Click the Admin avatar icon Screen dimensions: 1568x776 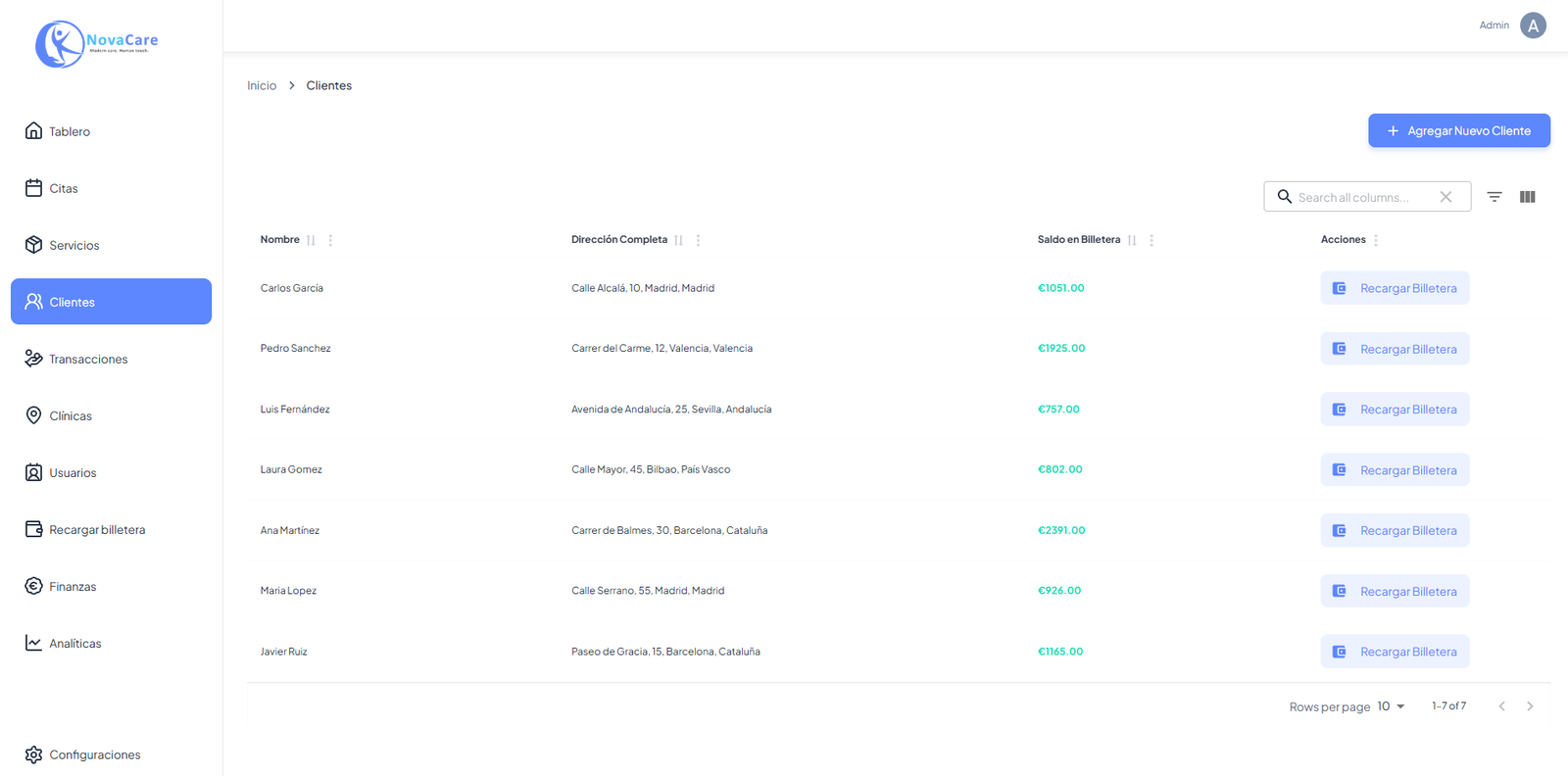coord(1533,25)
